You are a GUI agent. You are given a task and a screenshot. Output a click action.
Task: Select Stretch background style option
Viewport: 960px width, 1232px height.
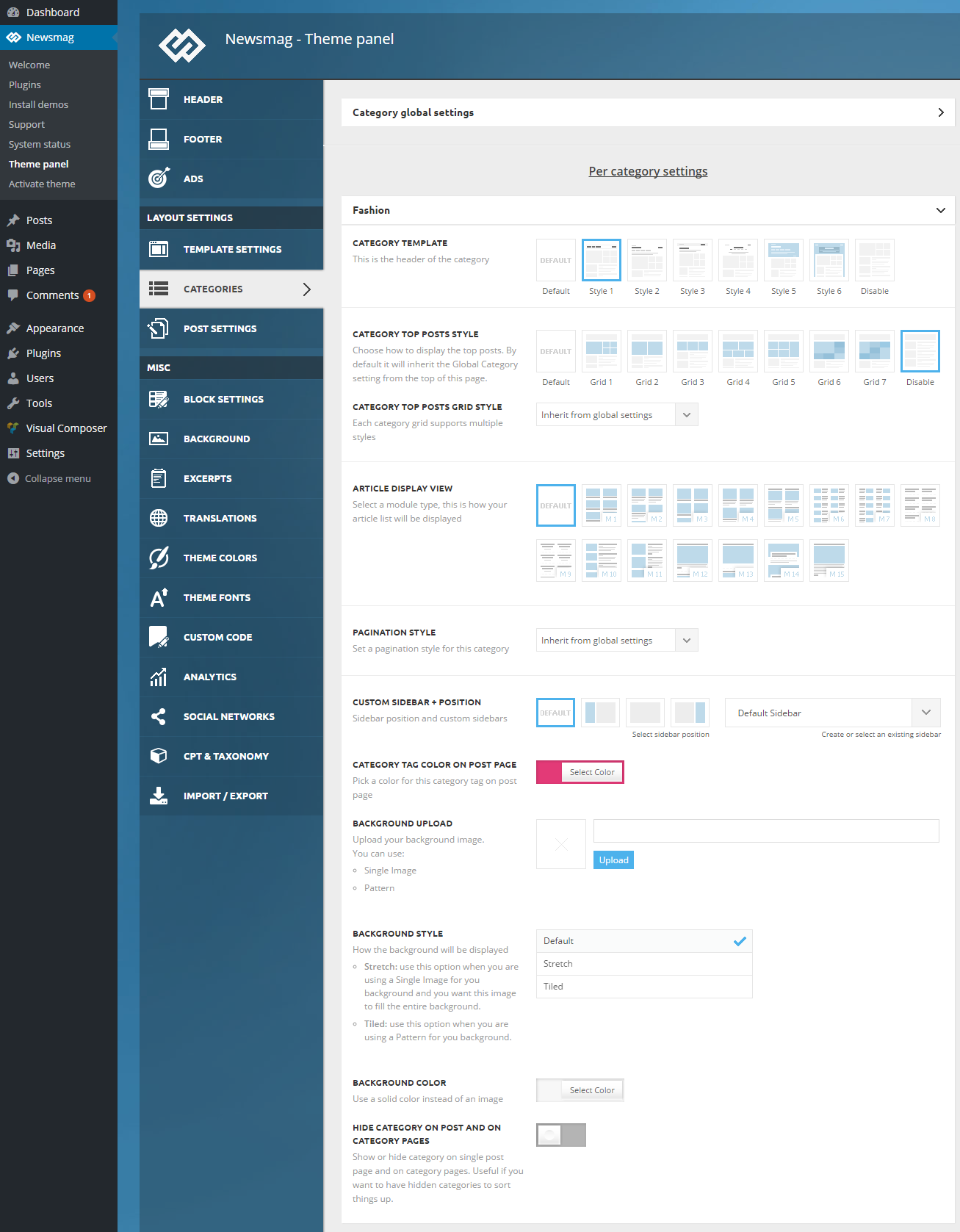644,964
